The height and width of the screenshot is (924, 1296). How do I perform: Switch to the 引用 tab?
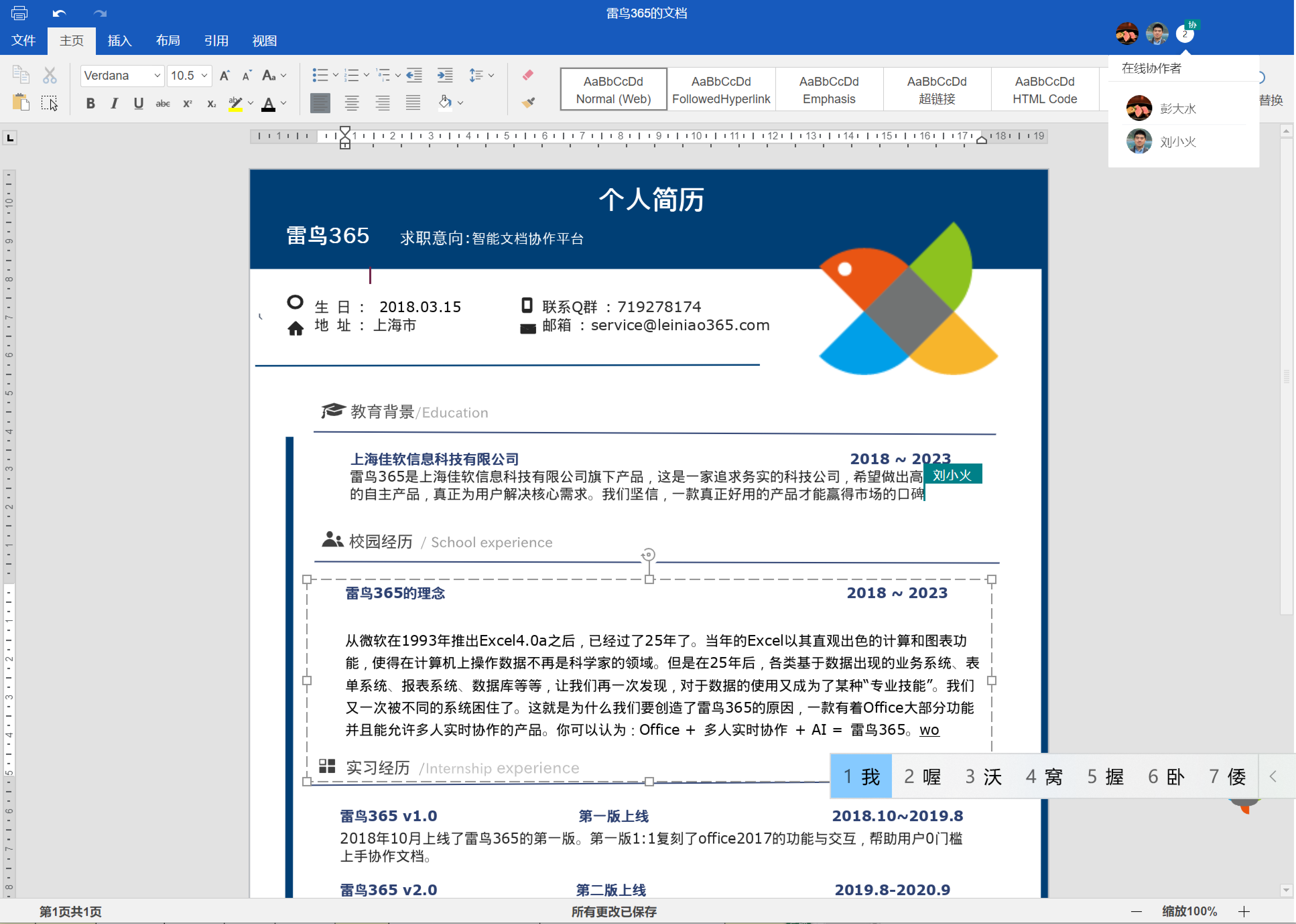click(x=216, y=41)
